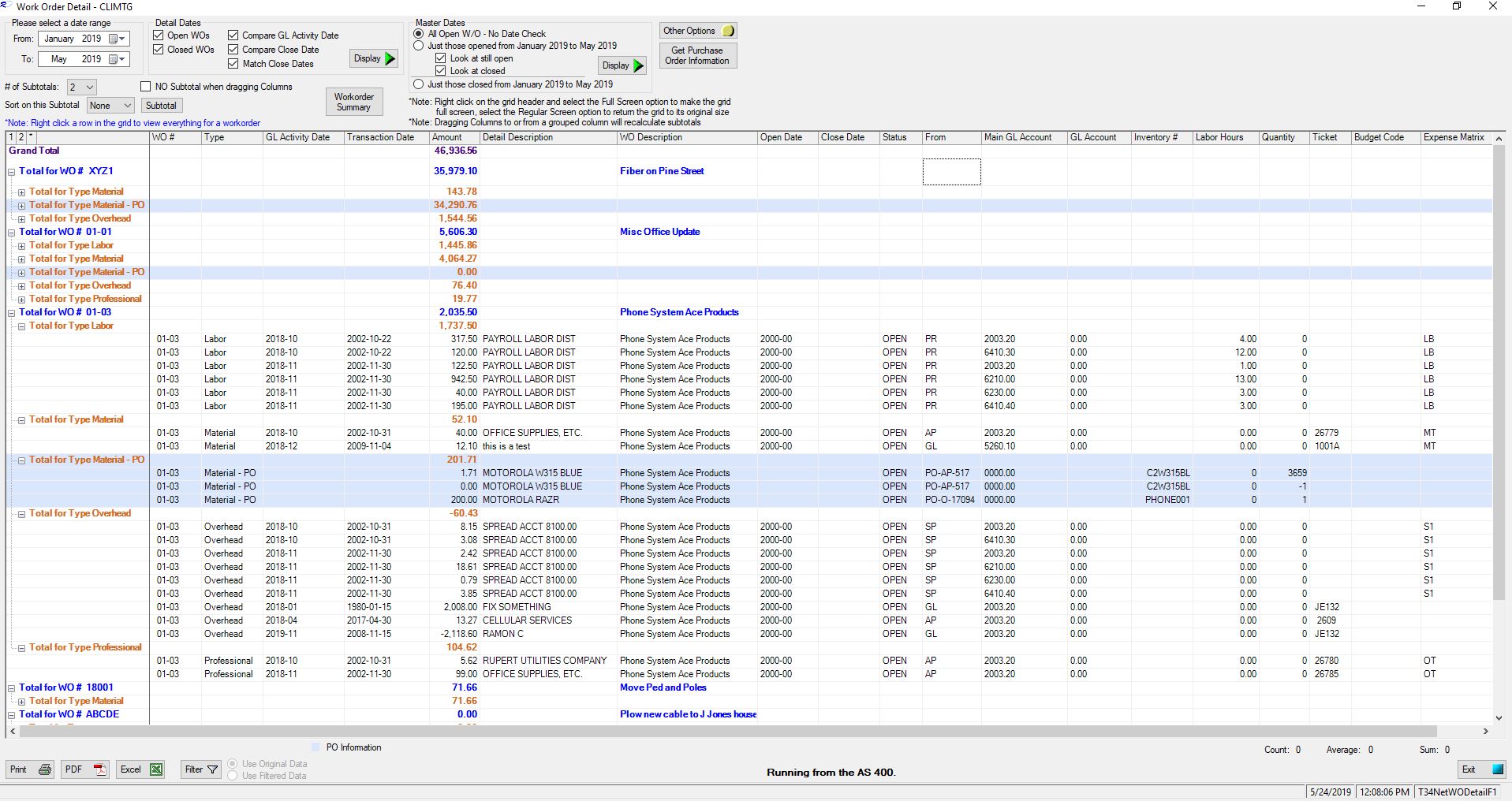Click the Excel spreadsheet icon
1512x801 pixels.
(x=156, y=769)
